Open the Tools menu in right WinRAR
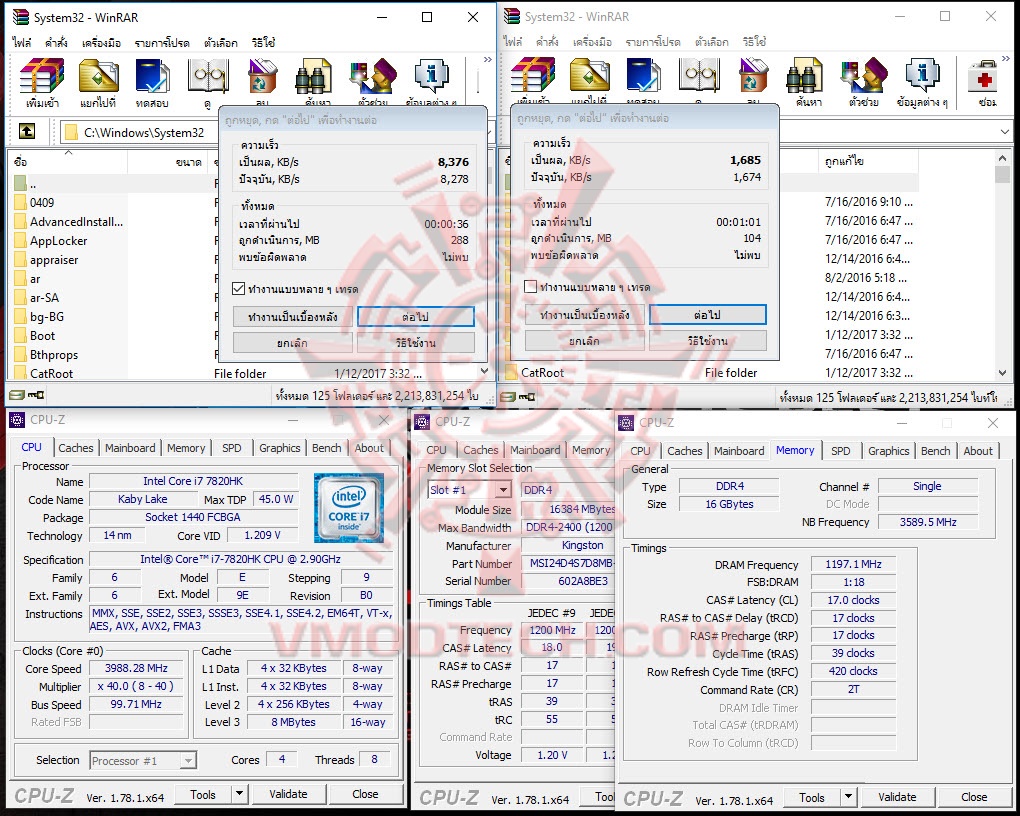Screen dimensions: 1020x816 tap(592, 42)
